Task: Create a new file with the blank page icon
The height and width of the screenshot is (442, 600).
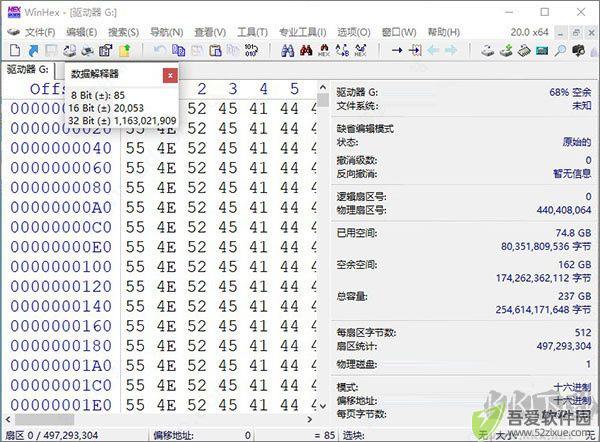Action: point(15,50)
